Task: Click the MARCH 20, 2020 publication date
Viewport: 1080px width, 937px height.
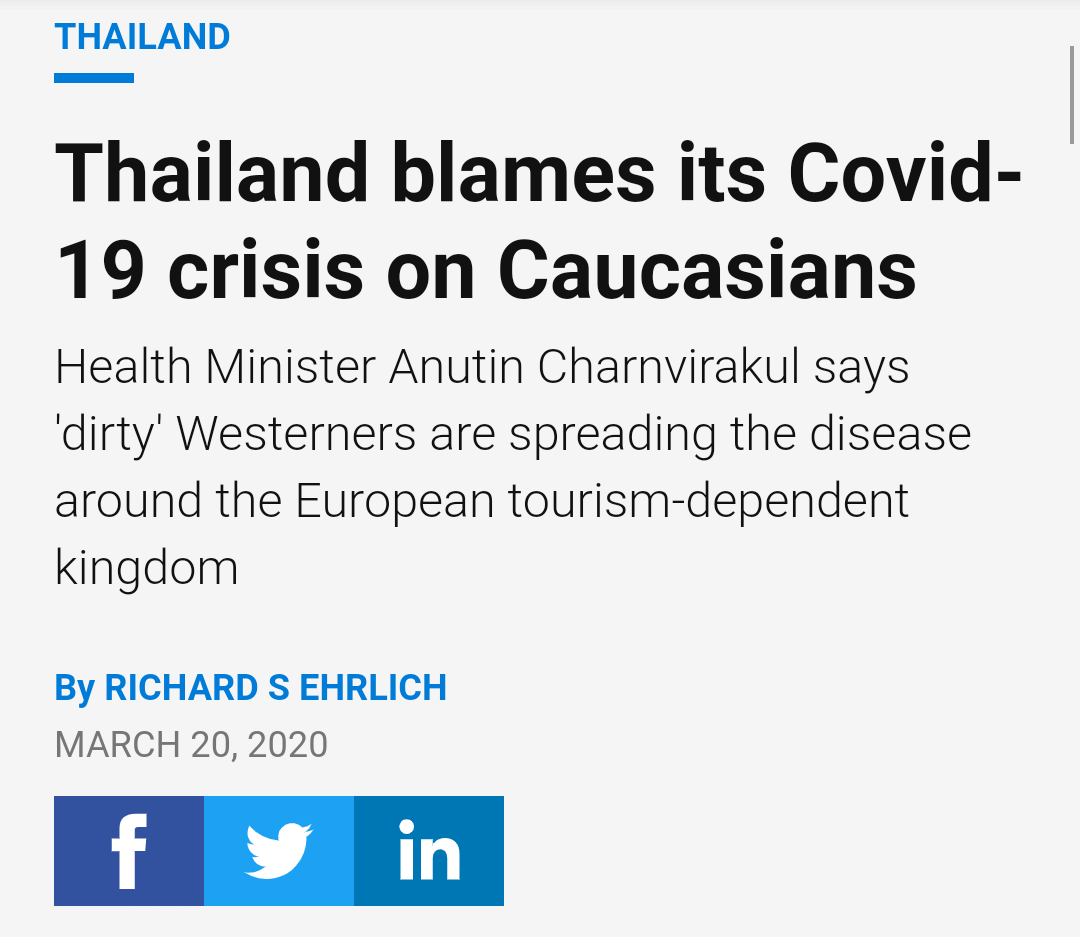Action: (191, 745)
